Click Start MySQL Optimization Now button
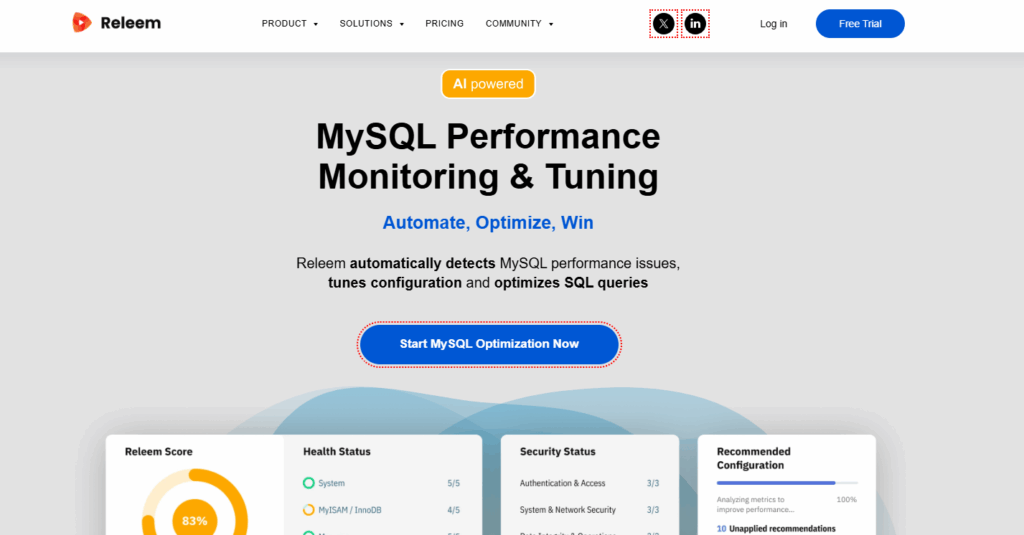The height and width of the screenshot is (535, 1024). click(x=489, y=344)
